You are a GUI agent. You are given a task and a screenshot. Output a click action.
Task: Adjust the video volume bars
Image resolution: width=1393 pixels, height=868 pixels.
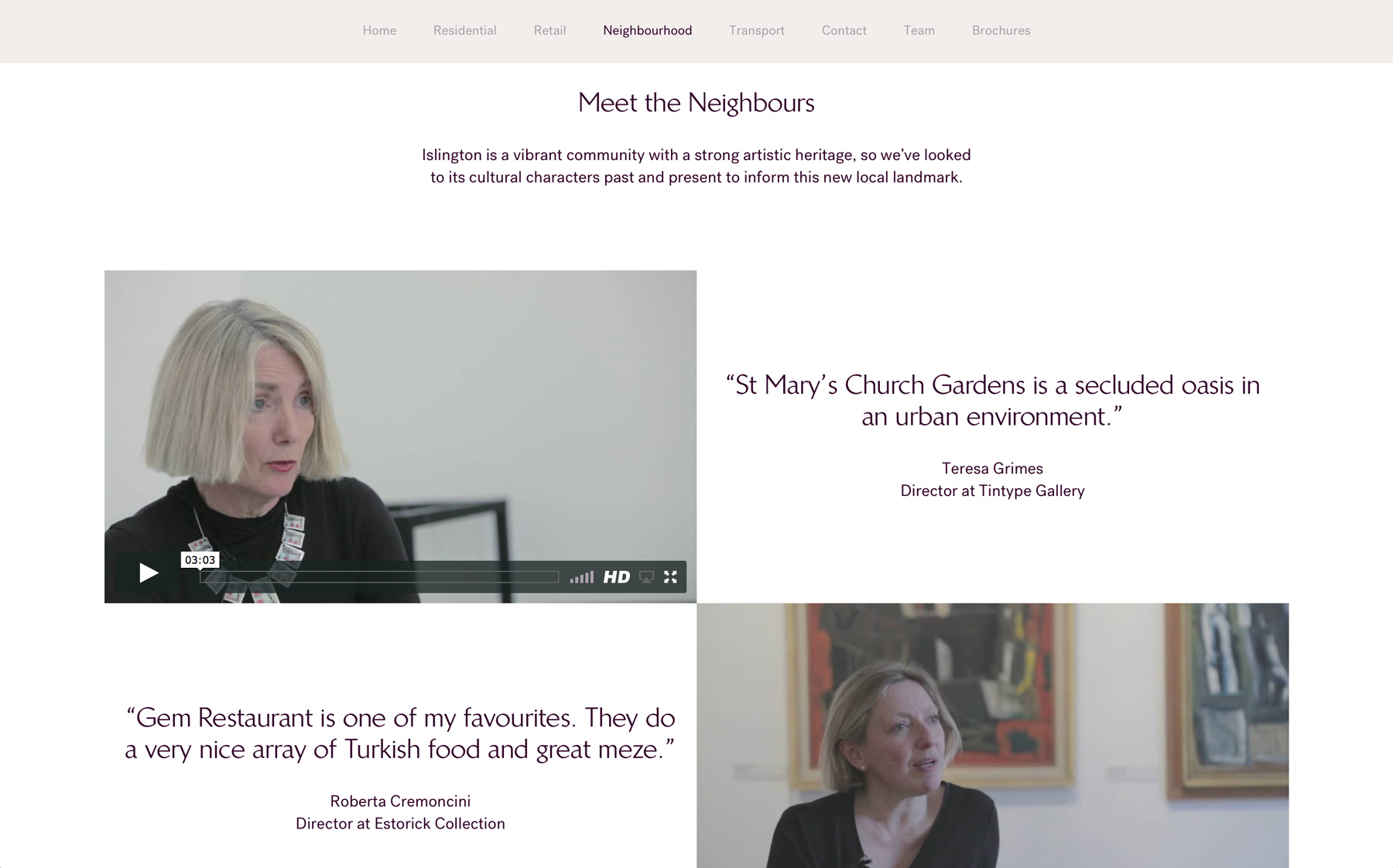(582, 577)
